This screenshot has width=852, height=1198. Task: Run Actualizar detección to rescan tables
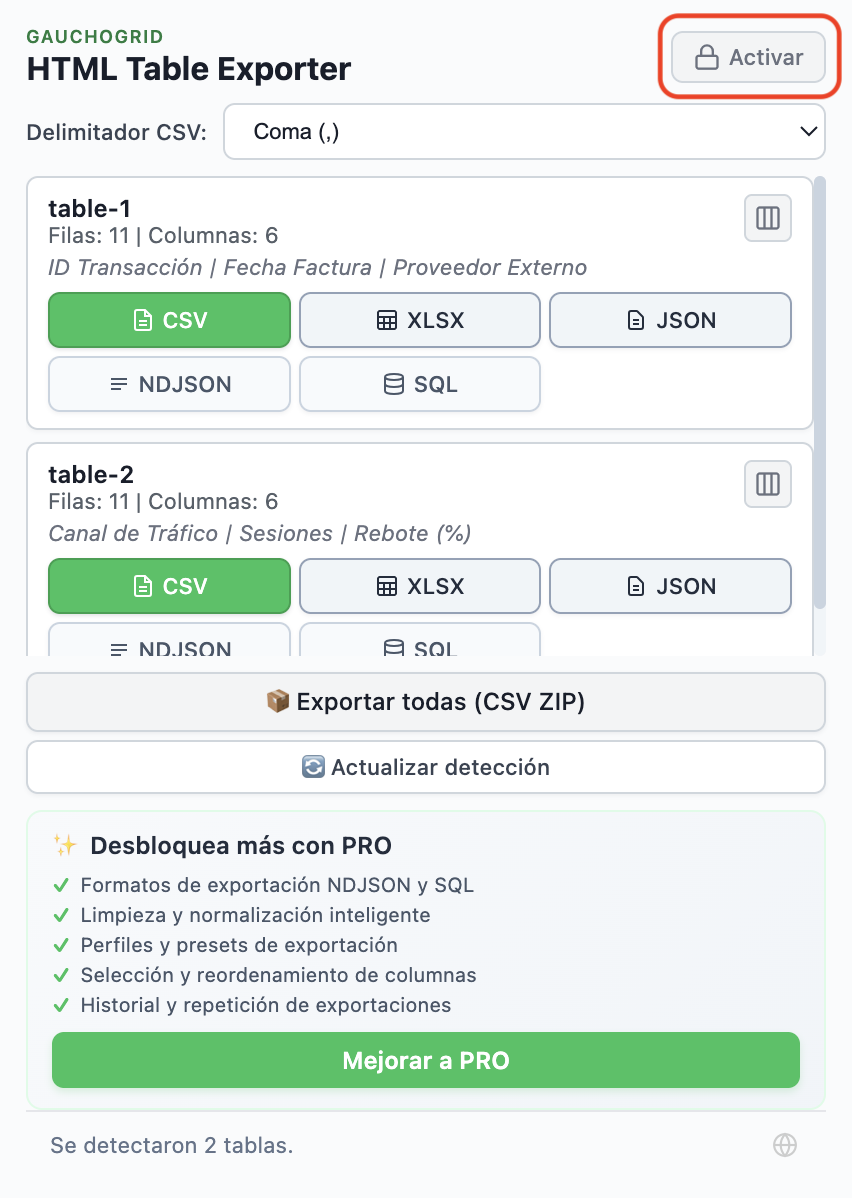click(426, 767)
